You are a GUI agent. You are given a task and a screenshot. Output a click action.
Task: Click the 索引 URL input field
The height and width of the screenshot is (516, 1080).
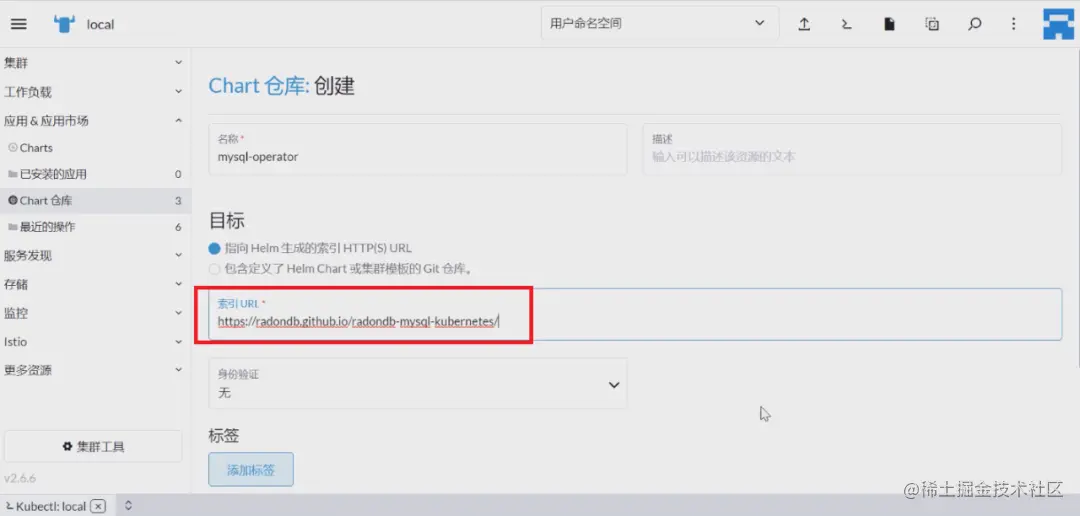click(x=635, y=314)
